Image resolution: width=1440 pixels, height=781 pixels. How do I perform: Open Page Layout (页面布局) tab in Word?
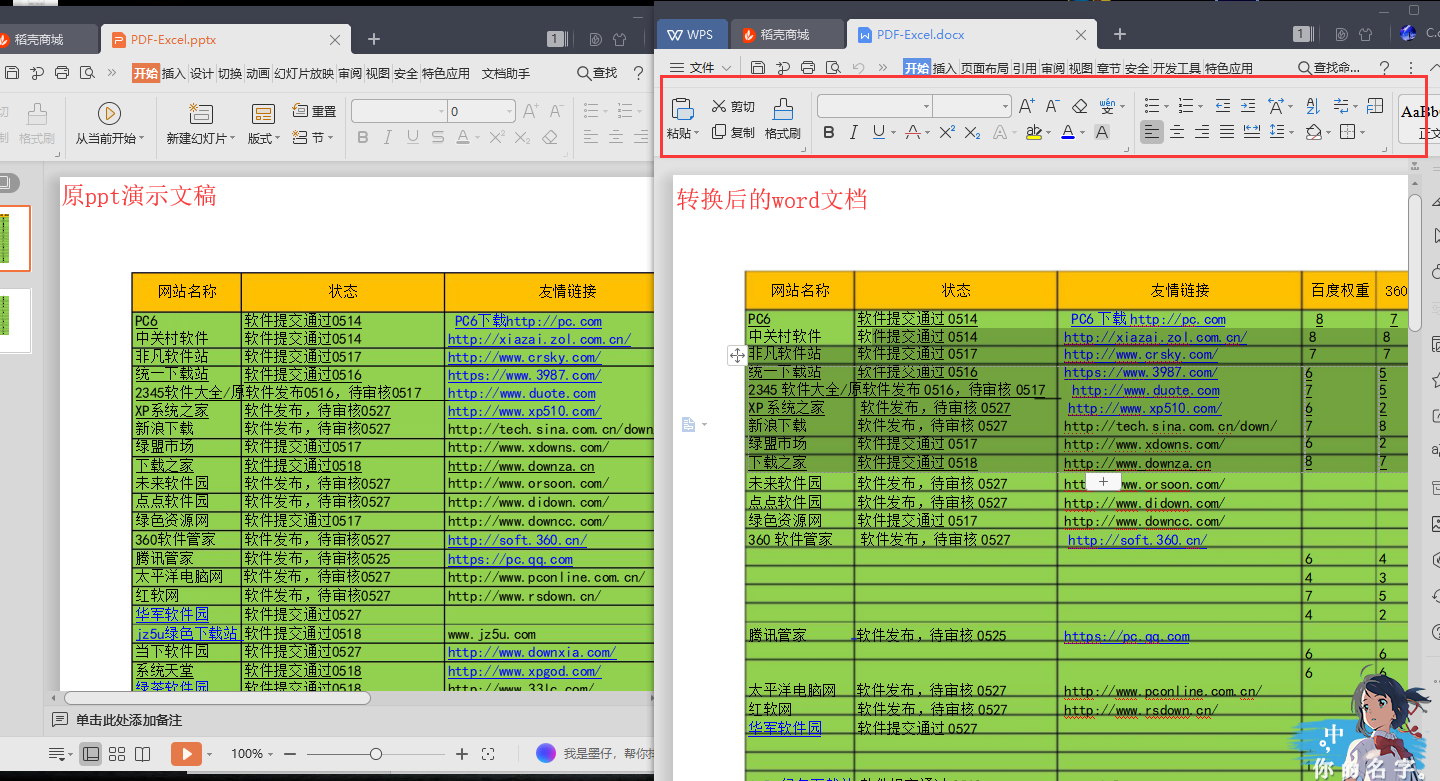[985, 68]
